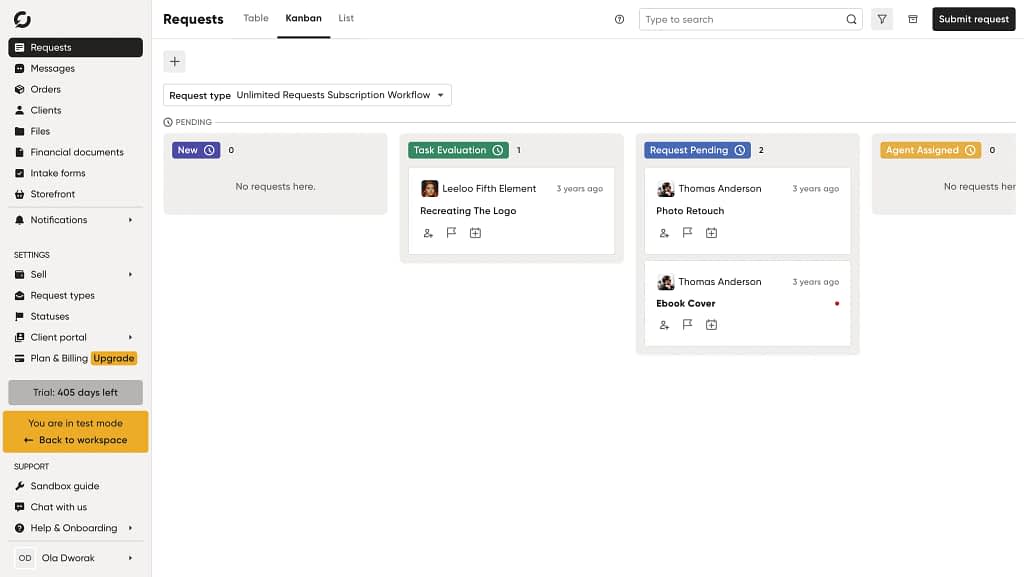Viewport: 1024px width, 577px height.
Task: Open the help question mark icon
Action: (x=619, y=20)
